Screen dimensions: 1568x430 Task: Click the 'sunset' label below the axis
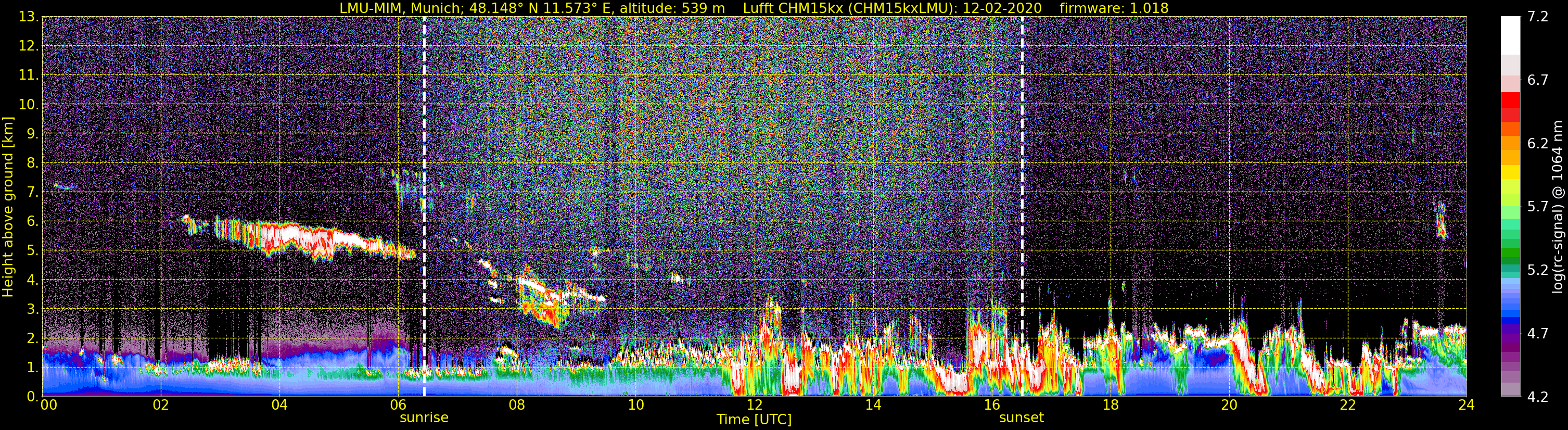(1022, 418)
